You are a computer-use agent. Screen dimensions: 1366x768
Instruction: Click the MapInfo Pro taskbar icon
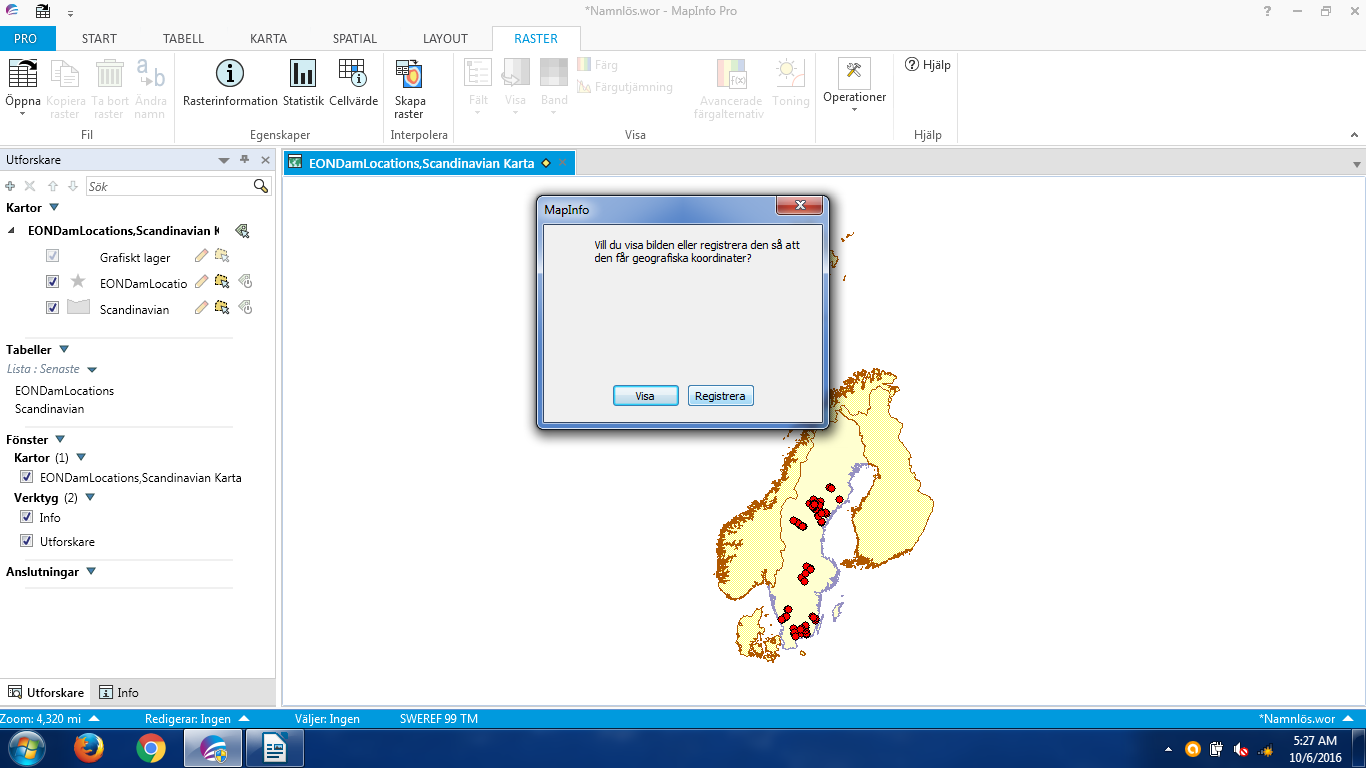coord(213,749)
